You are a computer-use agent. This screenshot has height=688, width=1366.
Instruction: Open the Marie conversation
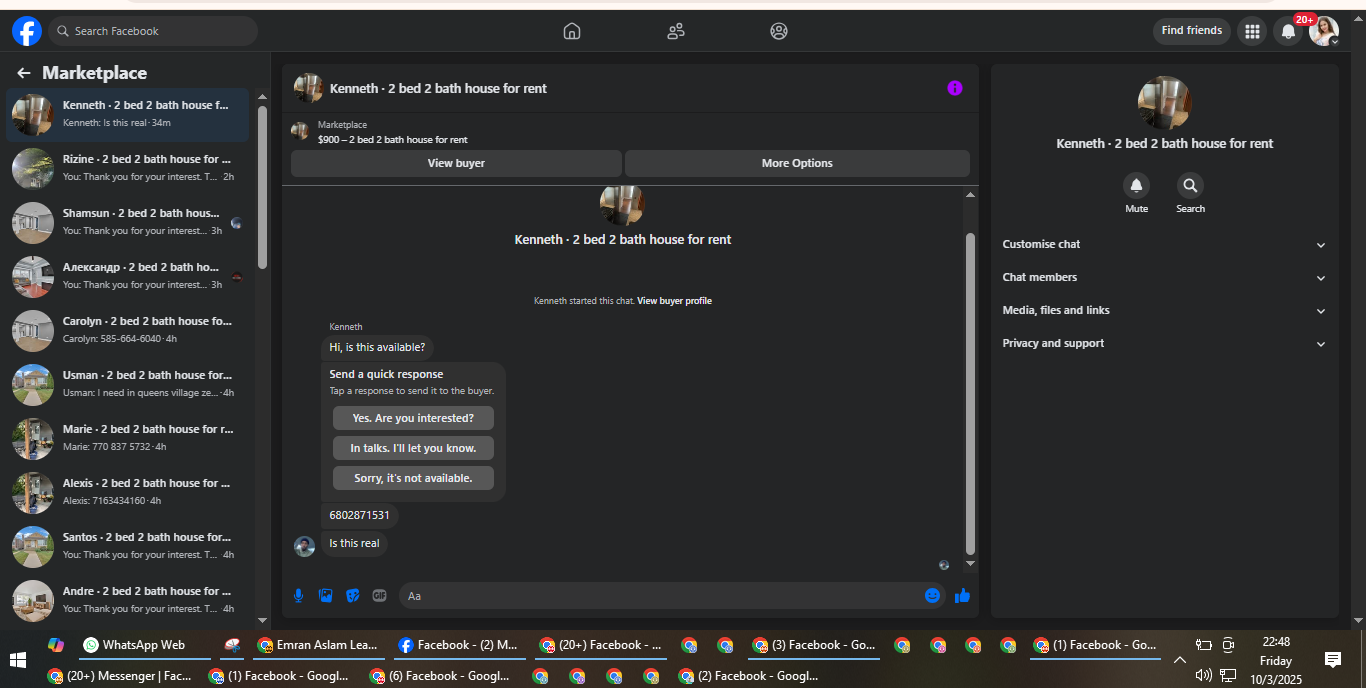tap(129, 439)
